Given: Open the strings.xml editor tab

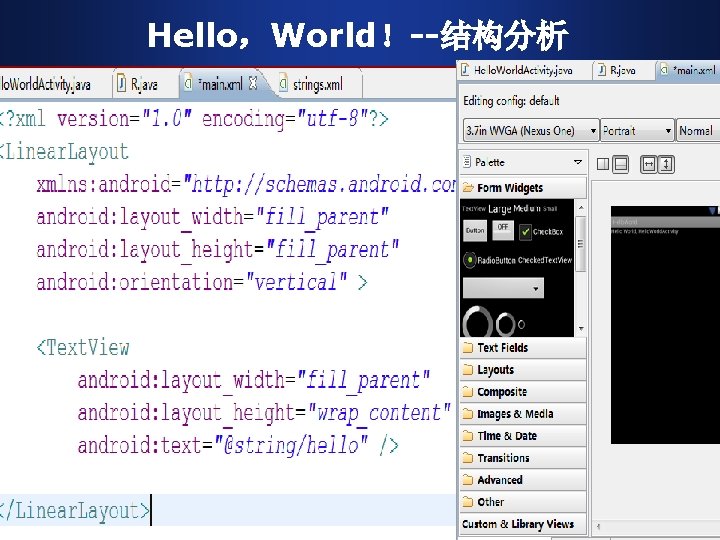Looking at the screenshot, I should 317,85.
